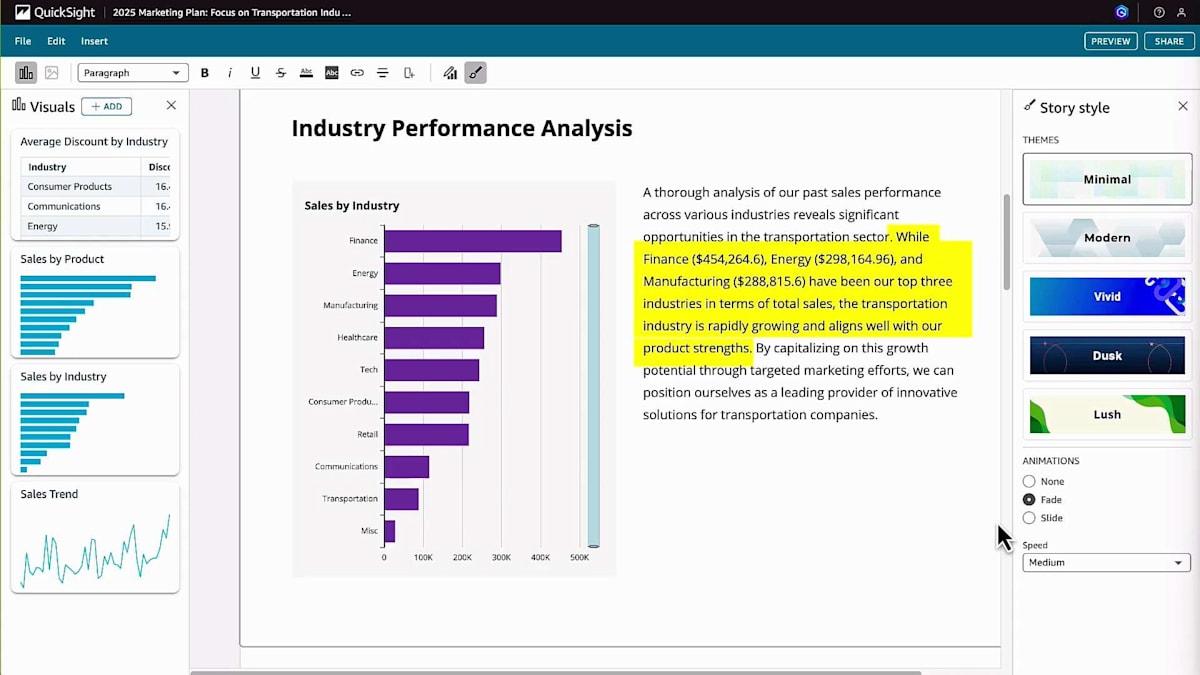
Task: Click the page vertical scrollbar
Action: pyautogui.click(x=1006, y=241)
